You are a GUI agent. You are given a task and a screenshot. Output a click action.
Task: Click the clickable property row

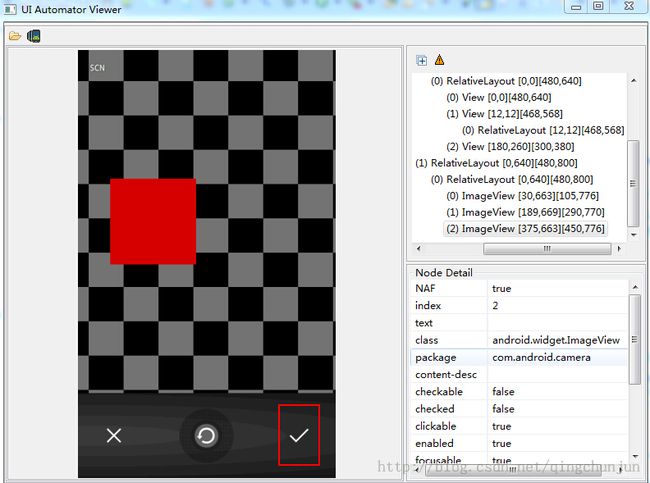(x=519, y=426)
